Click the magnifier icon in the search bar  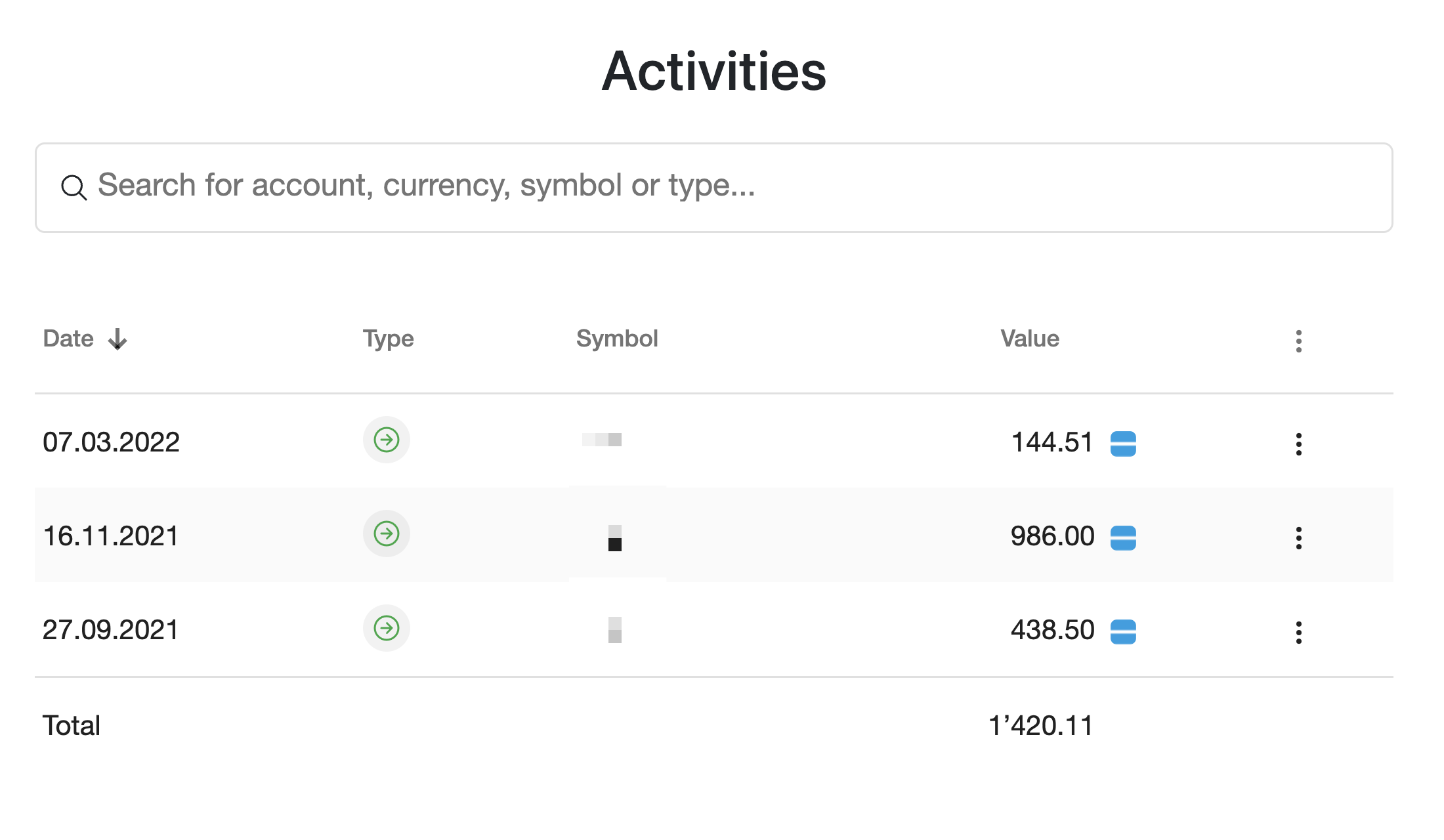(74, 187)
